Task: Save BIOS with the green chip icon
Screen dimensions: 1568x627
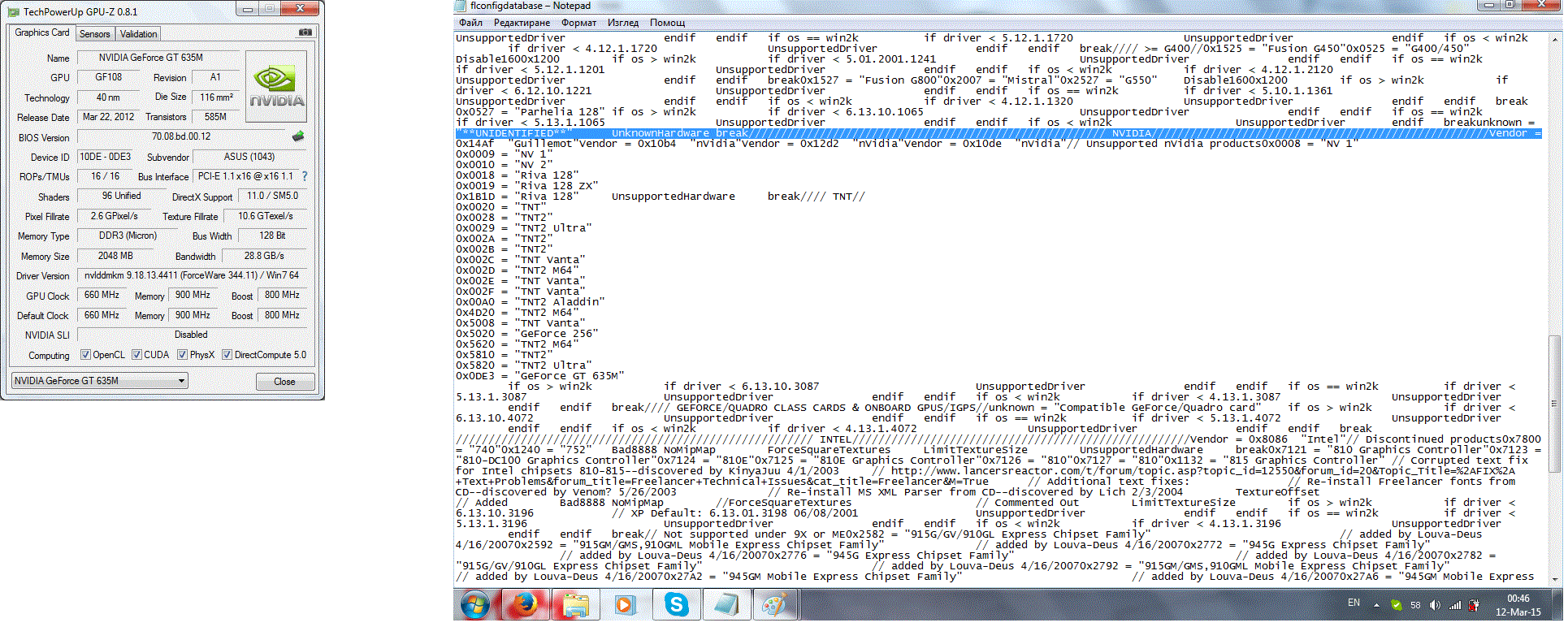Action: click(x=298, y=136)
